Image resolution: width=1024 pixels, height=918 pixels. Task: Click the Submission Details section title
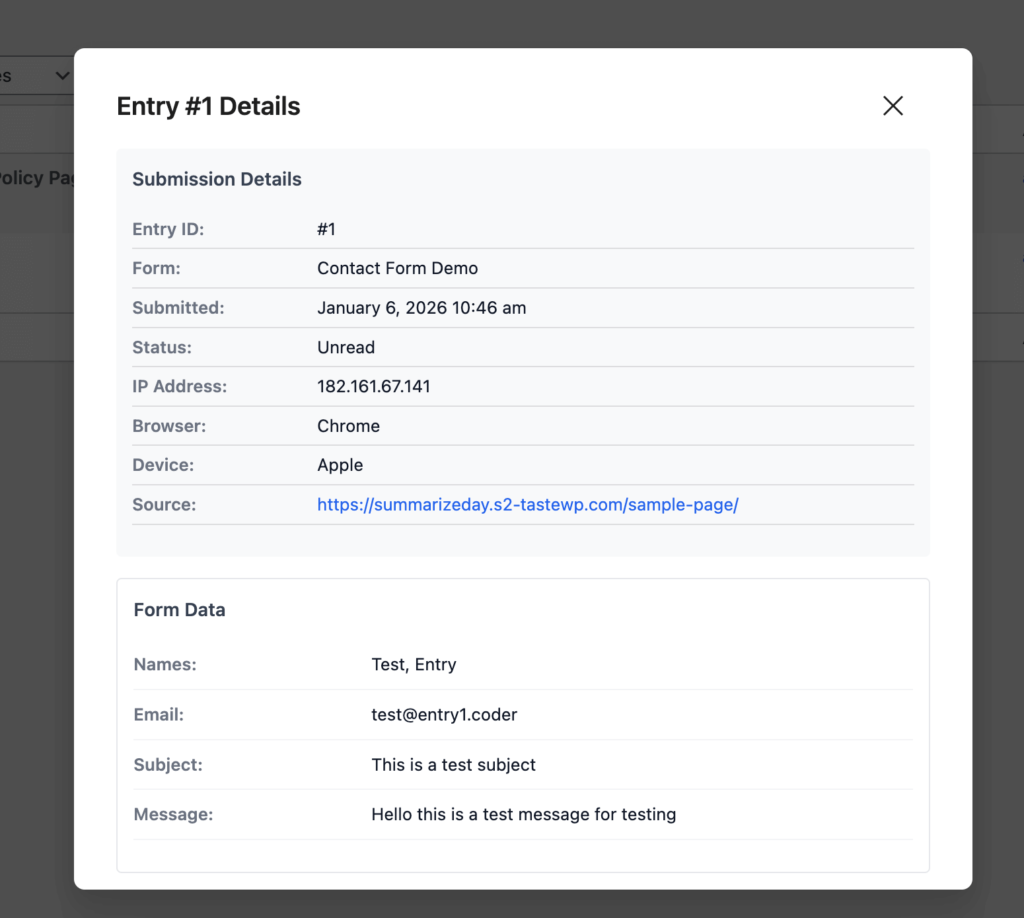coord(217,180)
